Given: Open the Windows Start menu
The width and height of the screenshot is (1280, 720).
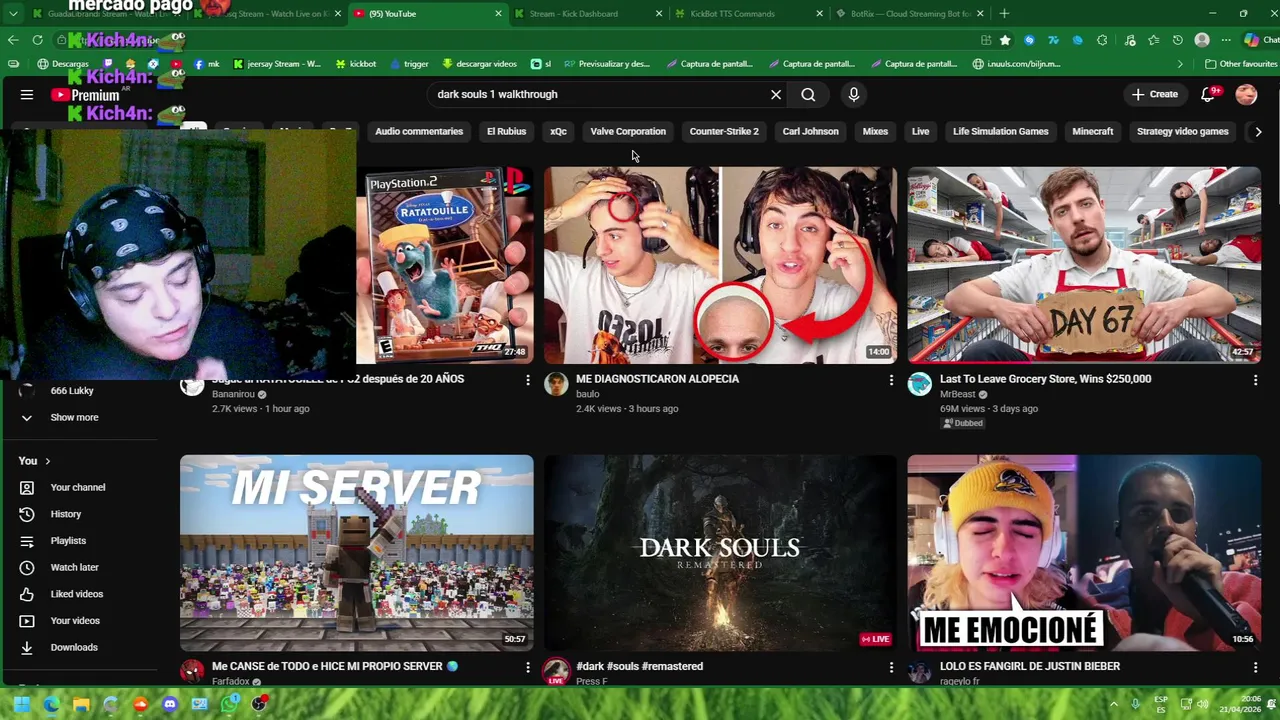Looking at the screenshot, I should 21,704.
